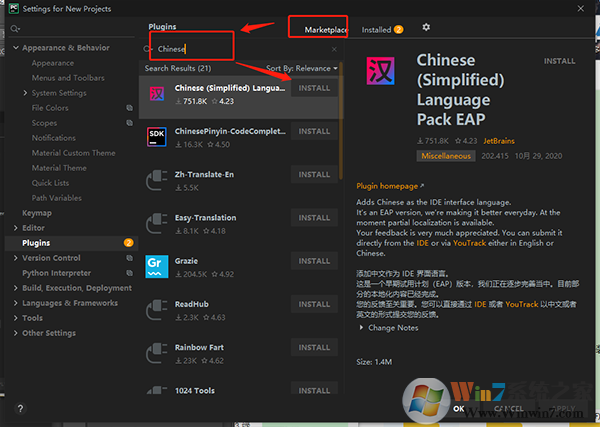Select Keymap in the settings tree
The width and height of the screenshot is (600, 427).
point(37,213)
